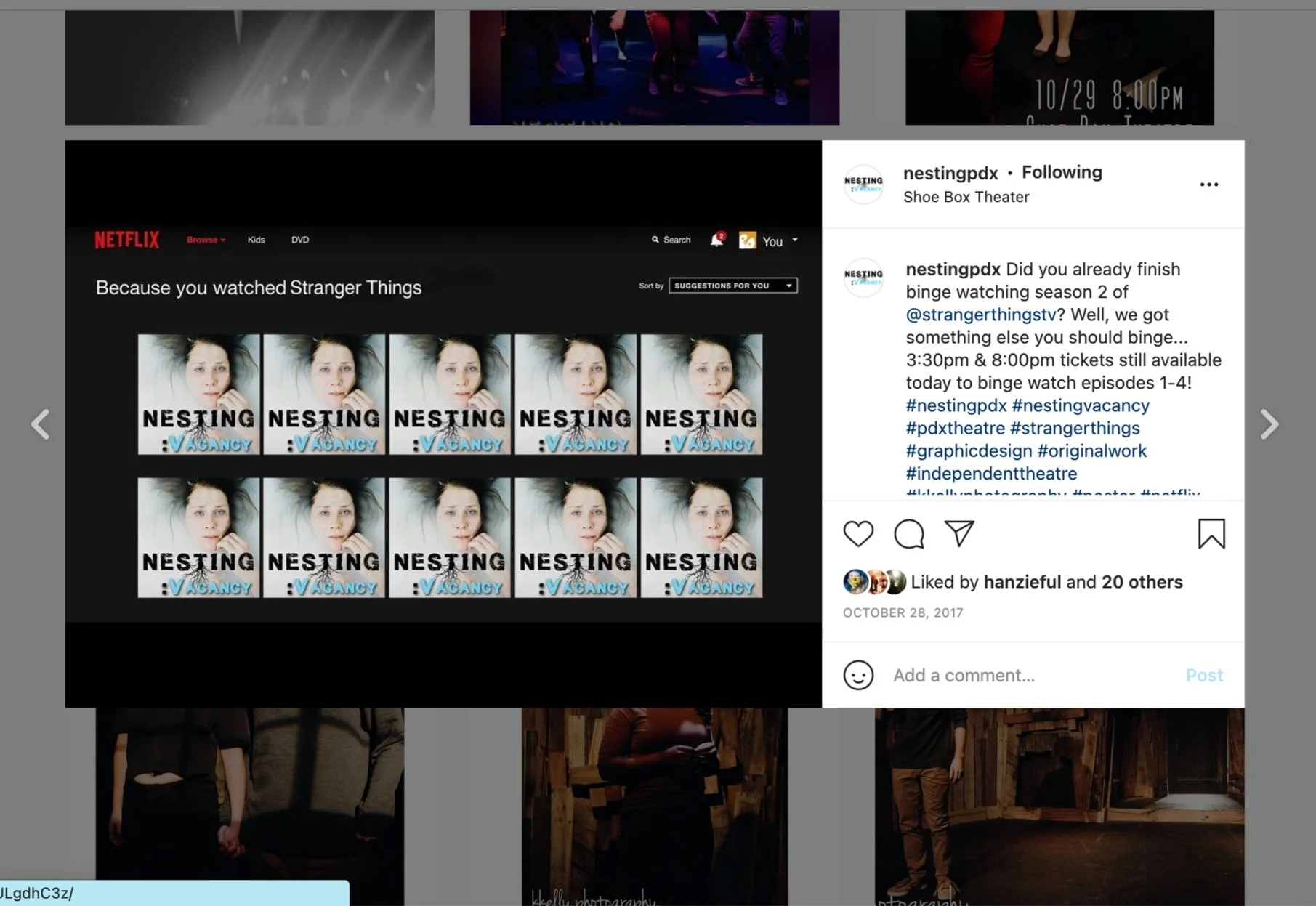This screenshot has width=1316, height=906.
Task: Open emoji picker smiley icon
Action: 858,675
